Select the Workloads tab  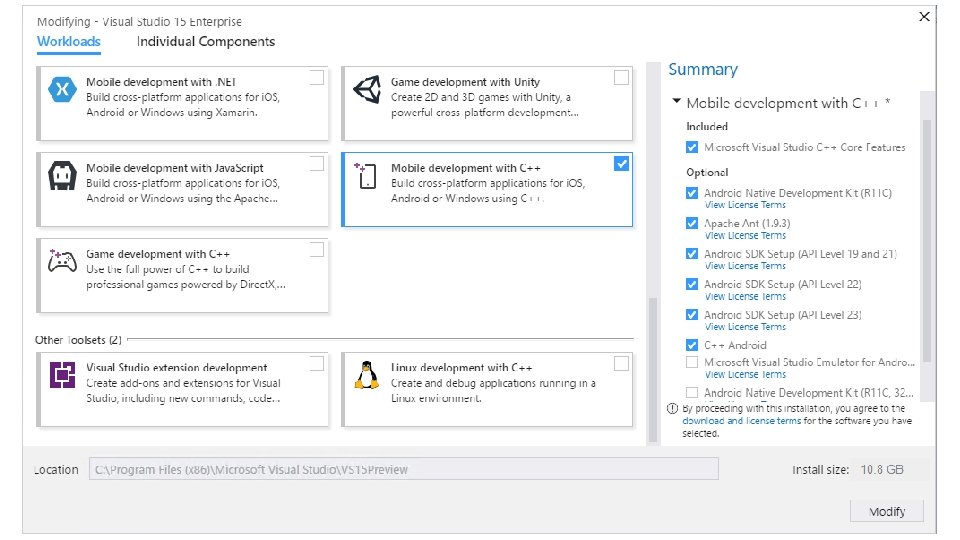(69, 41)
